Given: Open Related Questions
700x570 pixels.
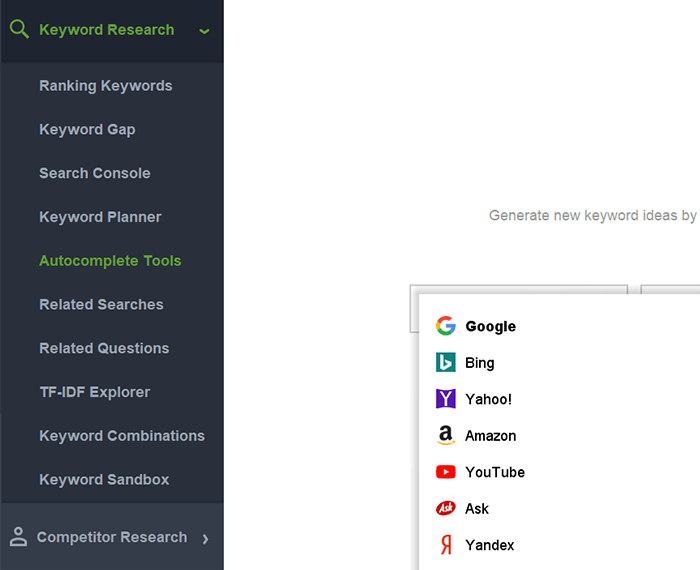Looking at the screenshot, I should [x=104, y=348].
